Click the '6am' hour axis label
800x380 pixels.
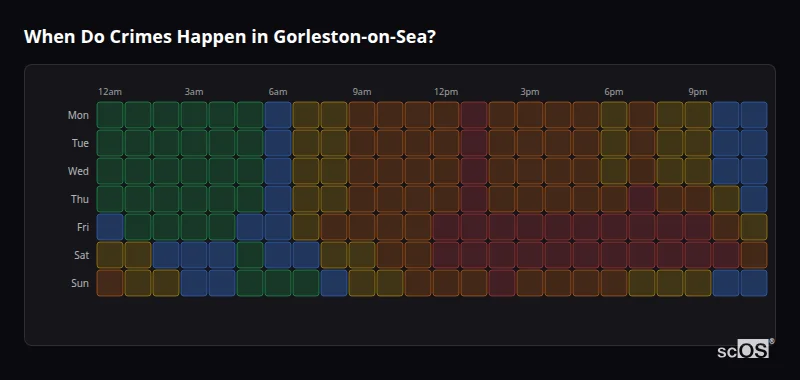click(x=278, y=92)
